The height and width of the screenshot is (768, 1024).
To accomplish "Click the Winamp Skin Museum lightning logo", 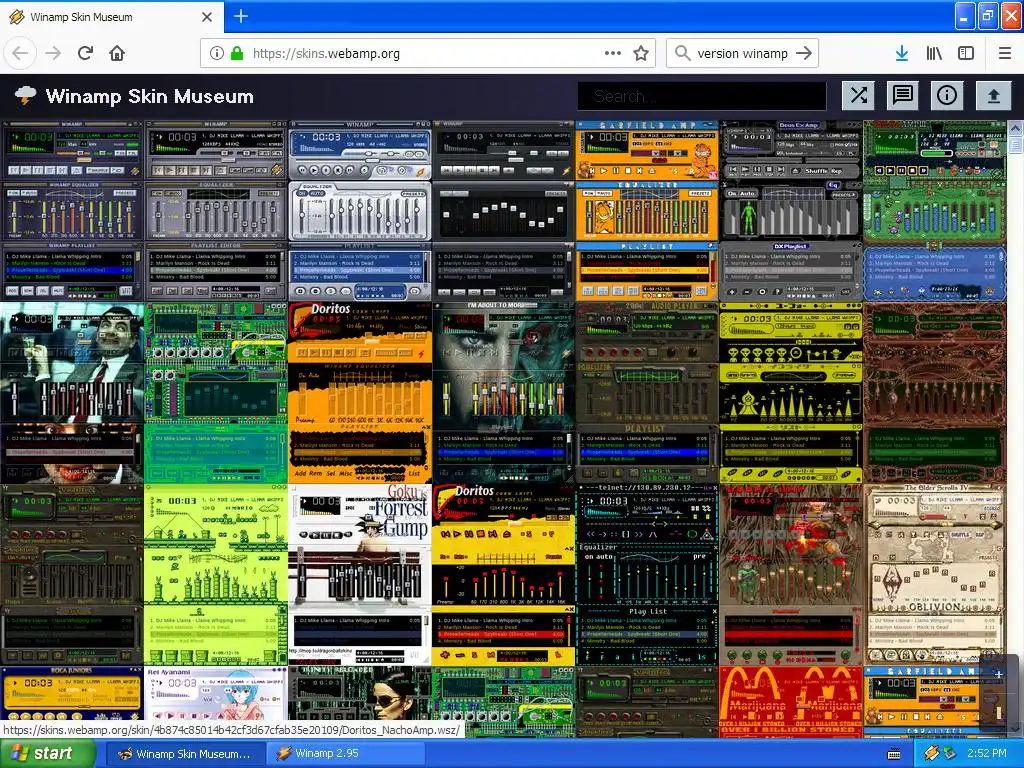I will pos(25,96).
